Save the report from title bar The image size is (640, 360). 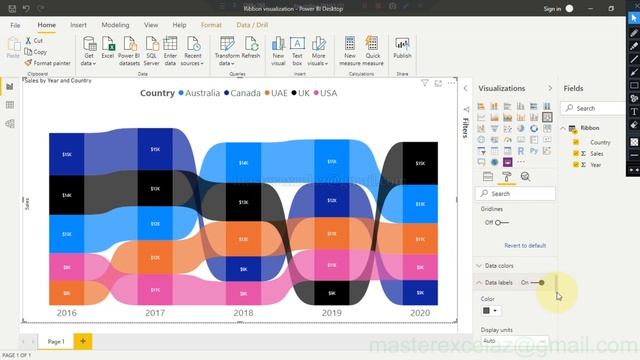[12, 8]
